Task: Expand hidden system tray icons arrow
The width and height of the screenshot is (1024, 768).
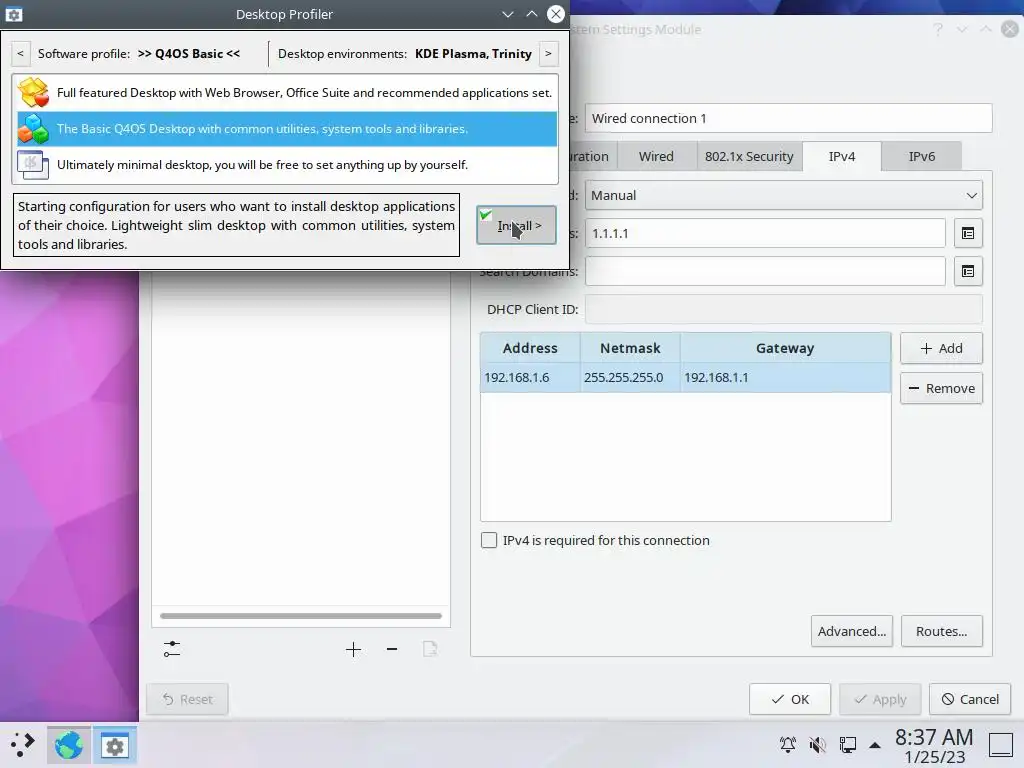Action: [875, 744]
